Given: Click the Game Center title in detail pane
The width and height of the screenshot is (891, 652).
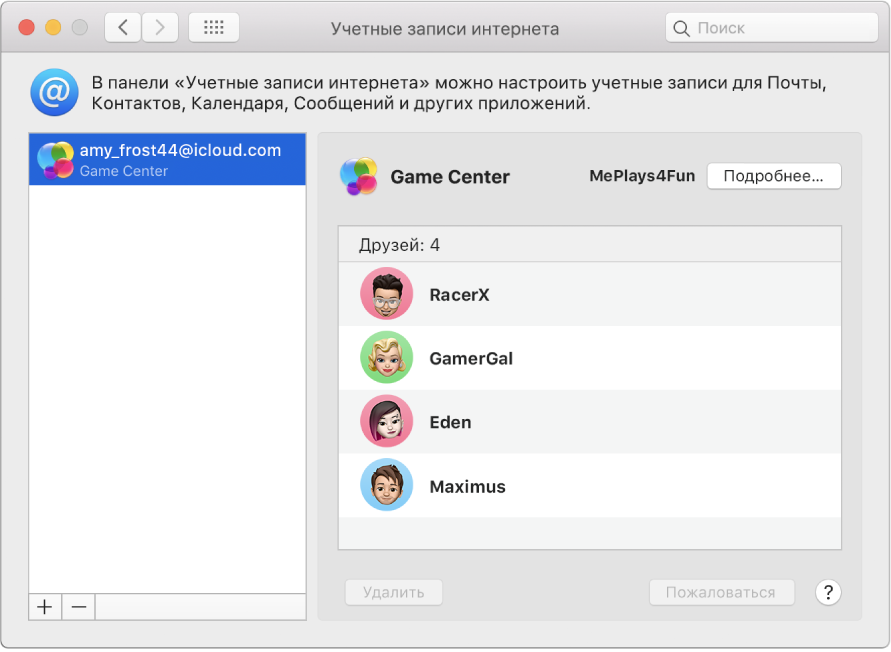Looking at the screenshot, I should coord(450,177).
